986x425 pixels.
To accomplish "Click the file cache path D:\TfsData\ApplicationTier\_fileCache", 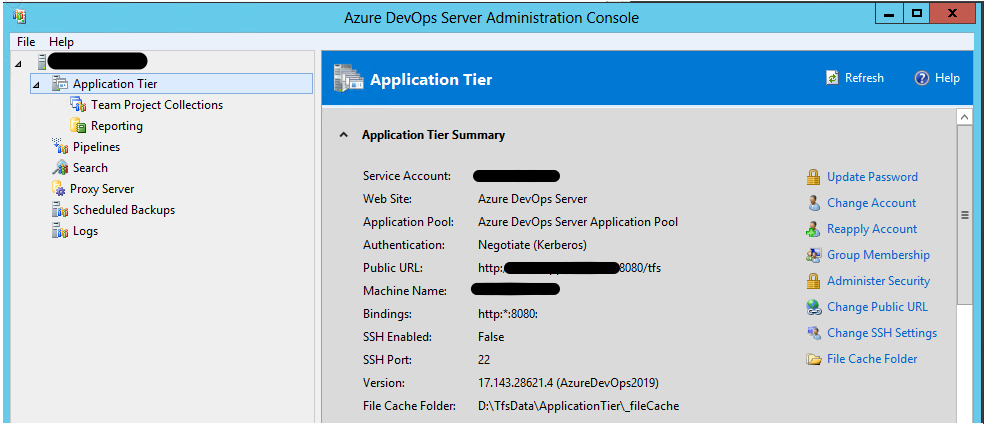I will tap(578, 406).
